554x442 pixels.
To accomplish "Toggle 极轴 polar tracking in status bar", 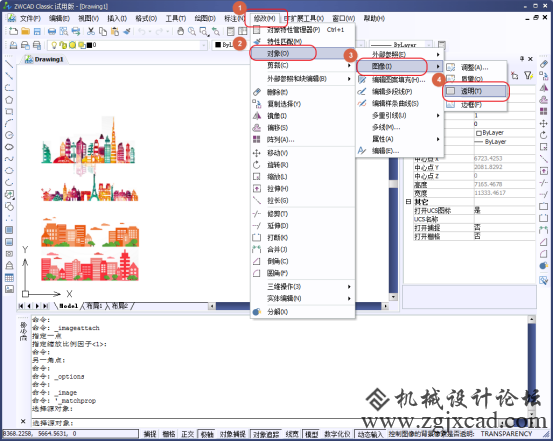I will (207, 434).
